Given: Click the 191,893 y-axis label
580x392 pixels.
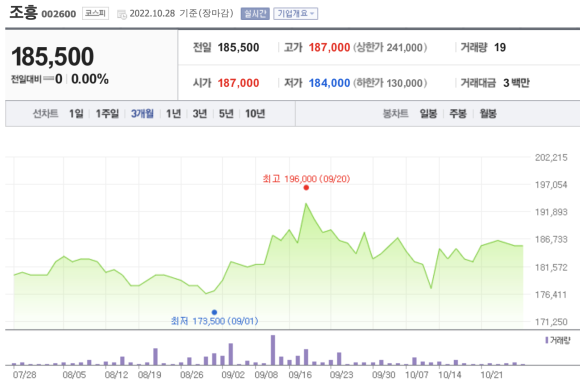Looking at the screenshot, I should pyautogui.click(x=551, y=212).
